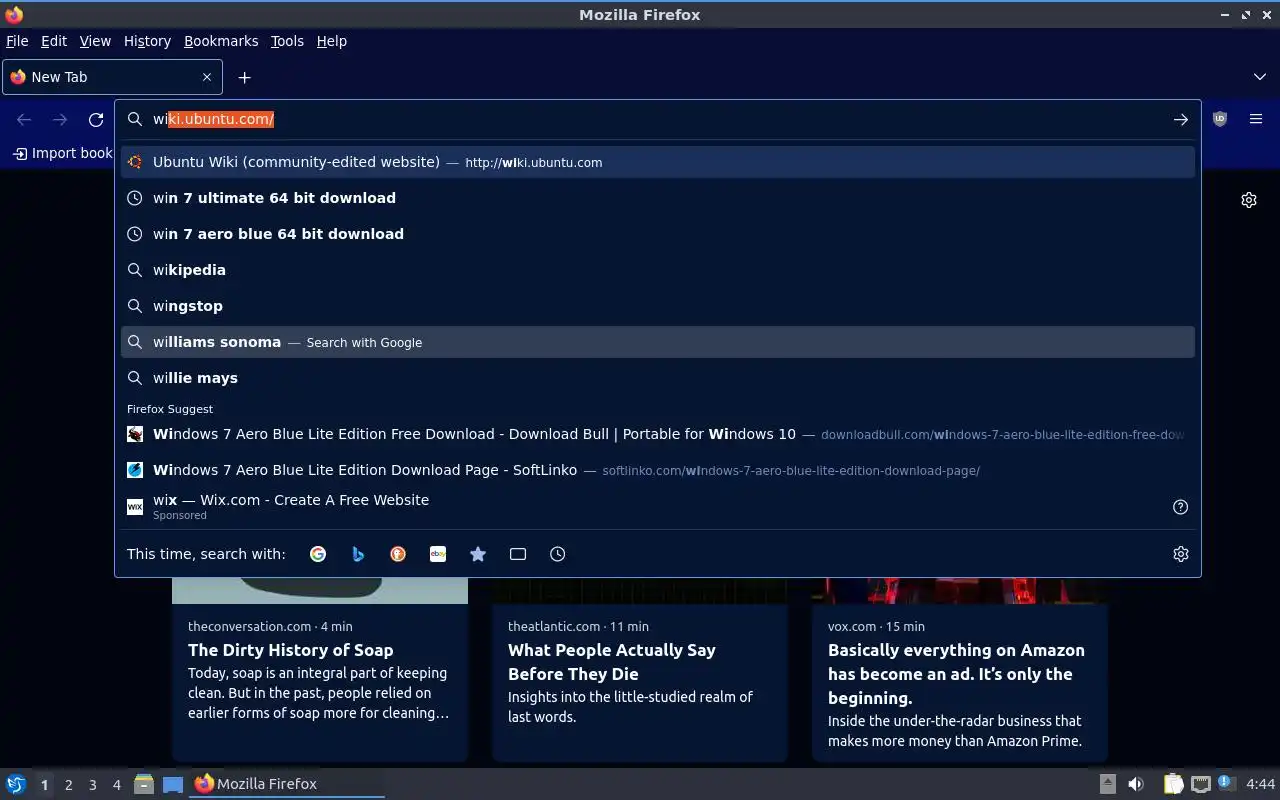The image size is (1280, 800).
Task: Open the Edit menu
Action: (54, 41)
